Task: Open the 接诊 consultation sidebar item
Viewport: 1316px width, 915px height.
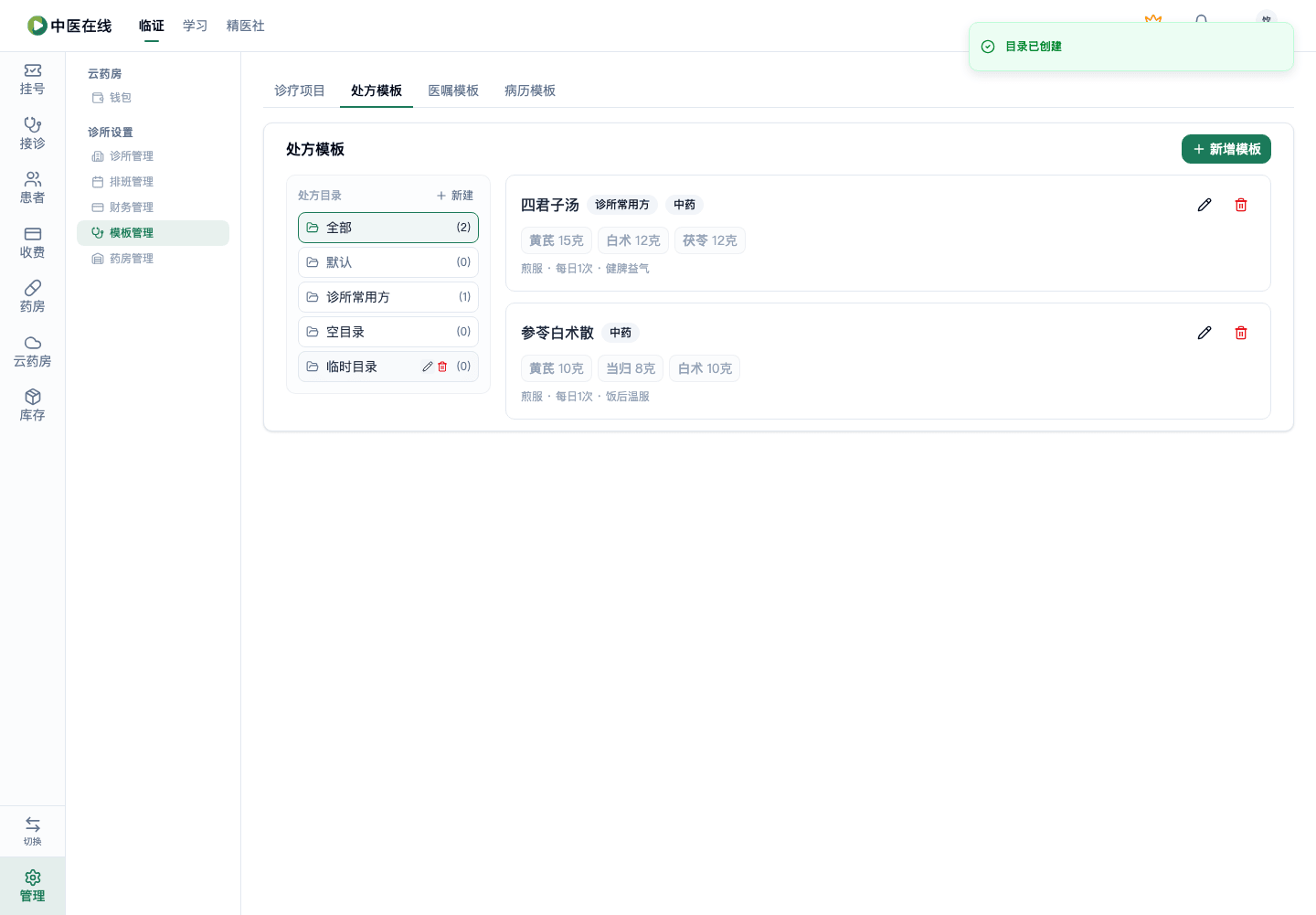Action: tap(32, 133)
